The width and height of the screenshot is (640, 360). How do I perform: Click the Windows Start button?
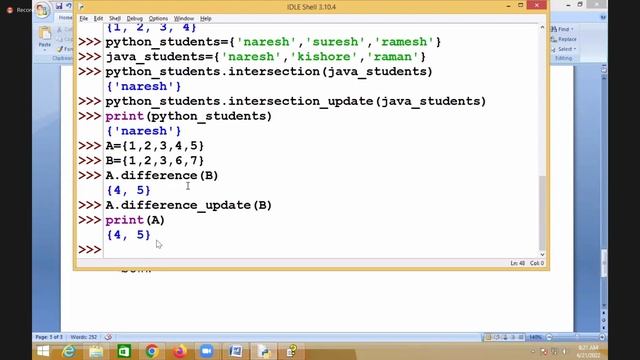click(43, 351)
